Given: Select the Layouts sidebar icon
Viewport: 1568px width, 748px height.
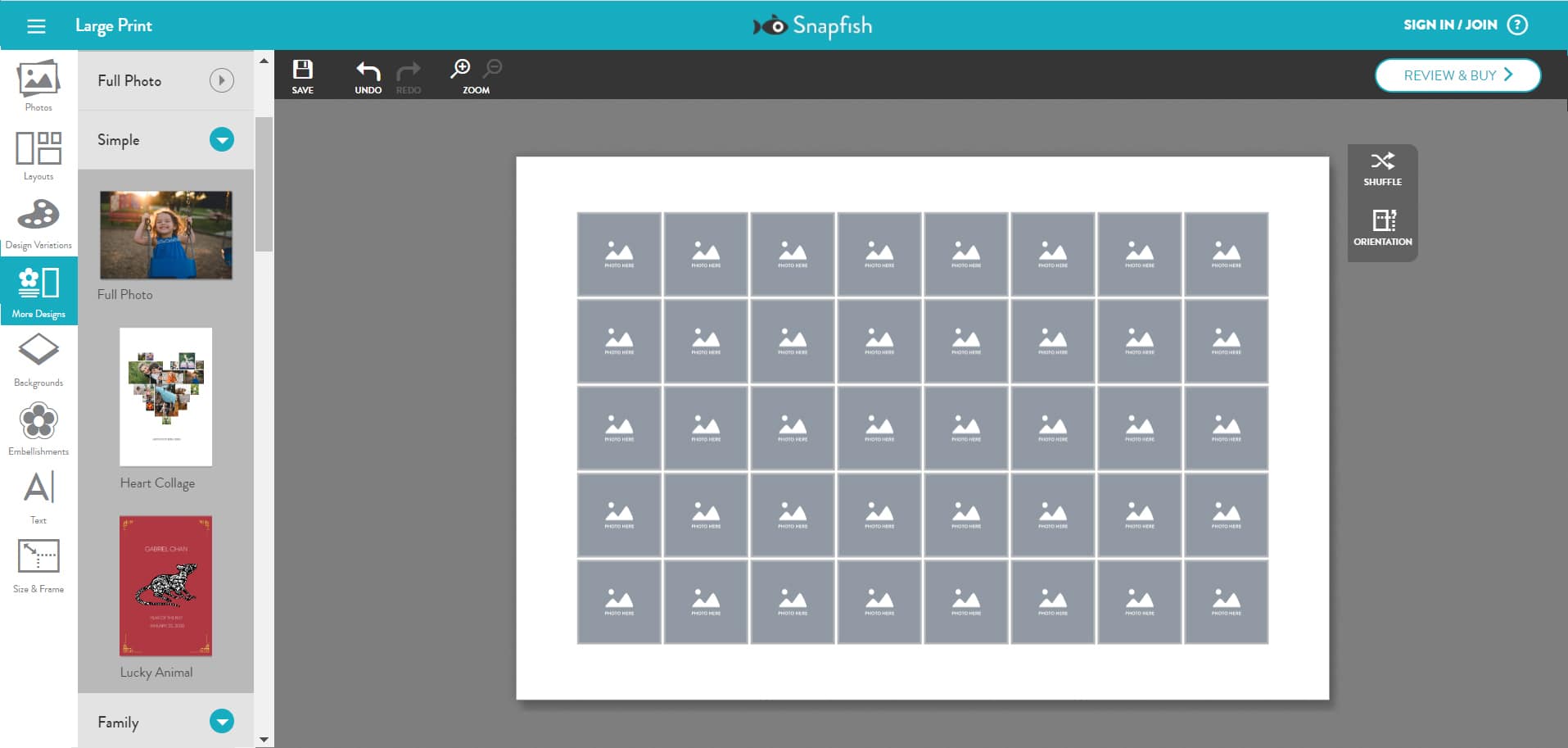Looking at the screenshot, I should (38, 152).
